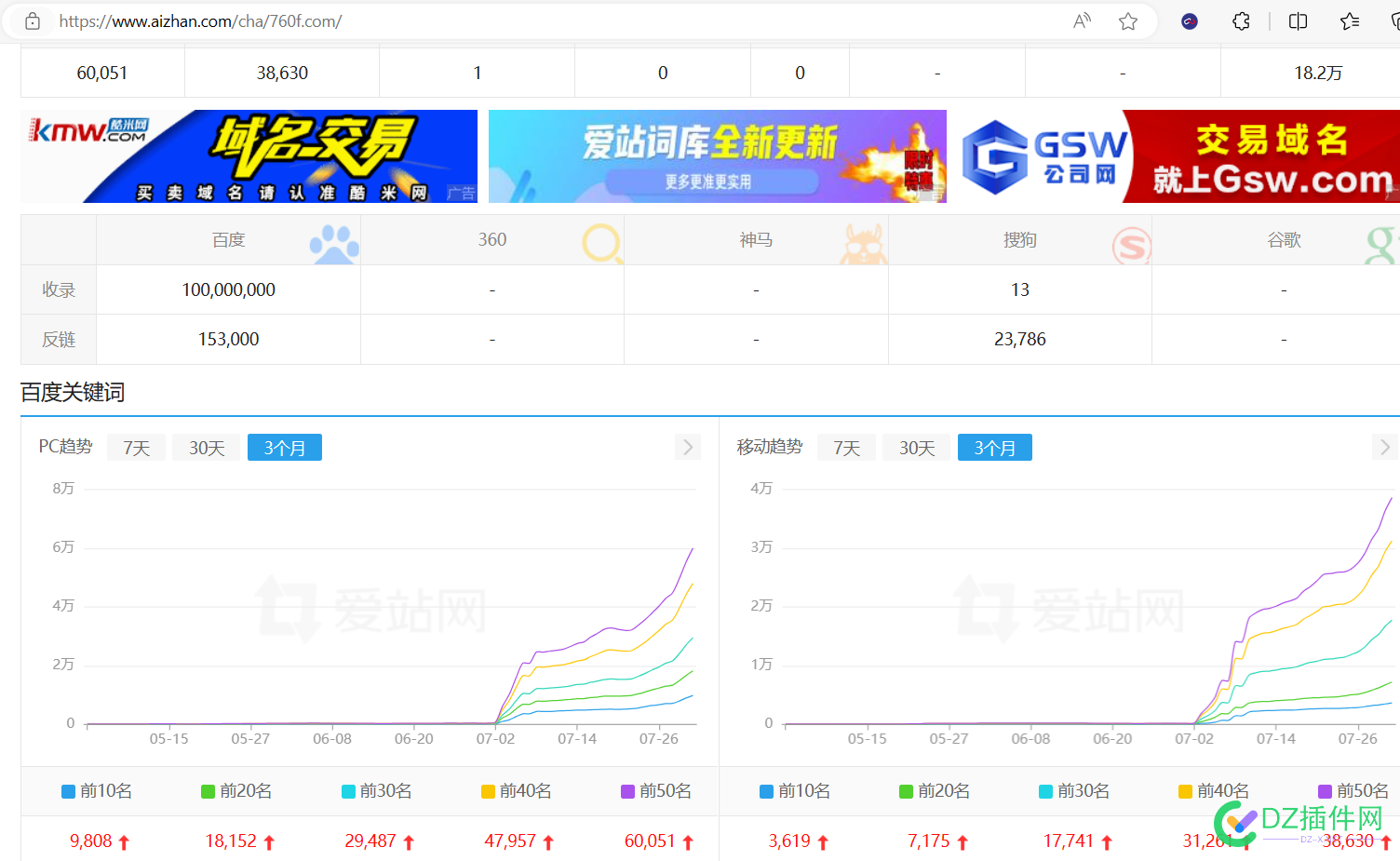Click the Baidu paw logo icon

tap(333, 244)
